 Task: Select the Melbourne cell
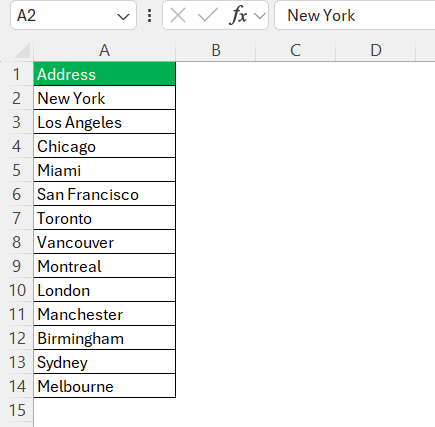104,386
